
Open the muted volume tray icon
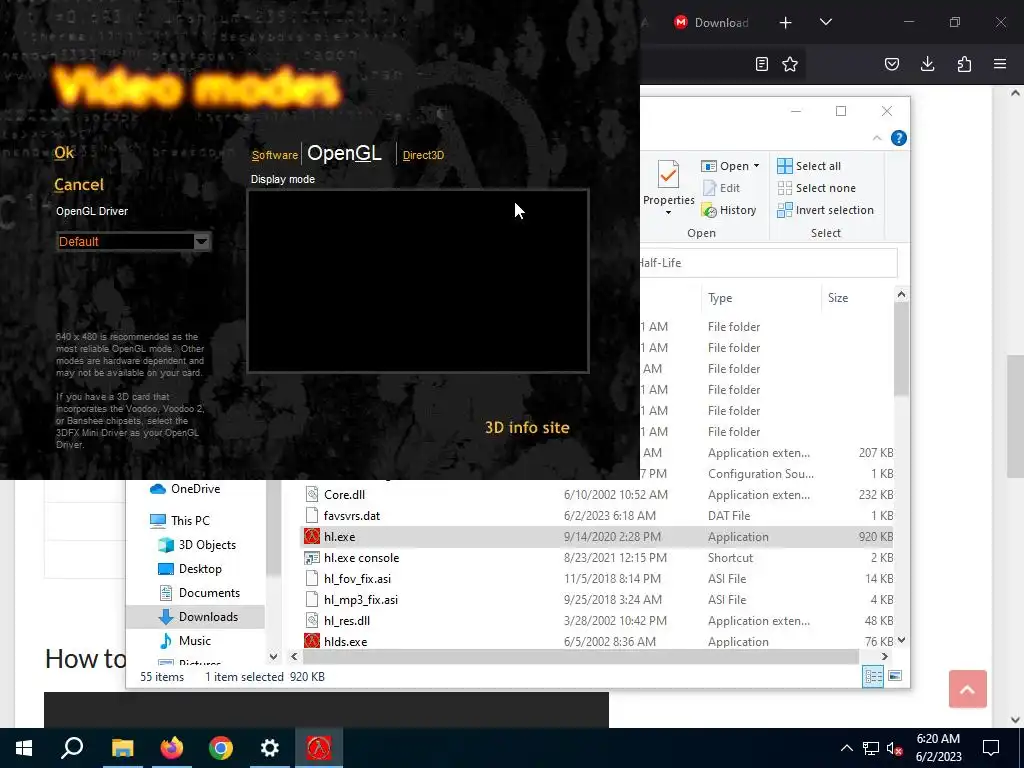(x=894, y=748)
